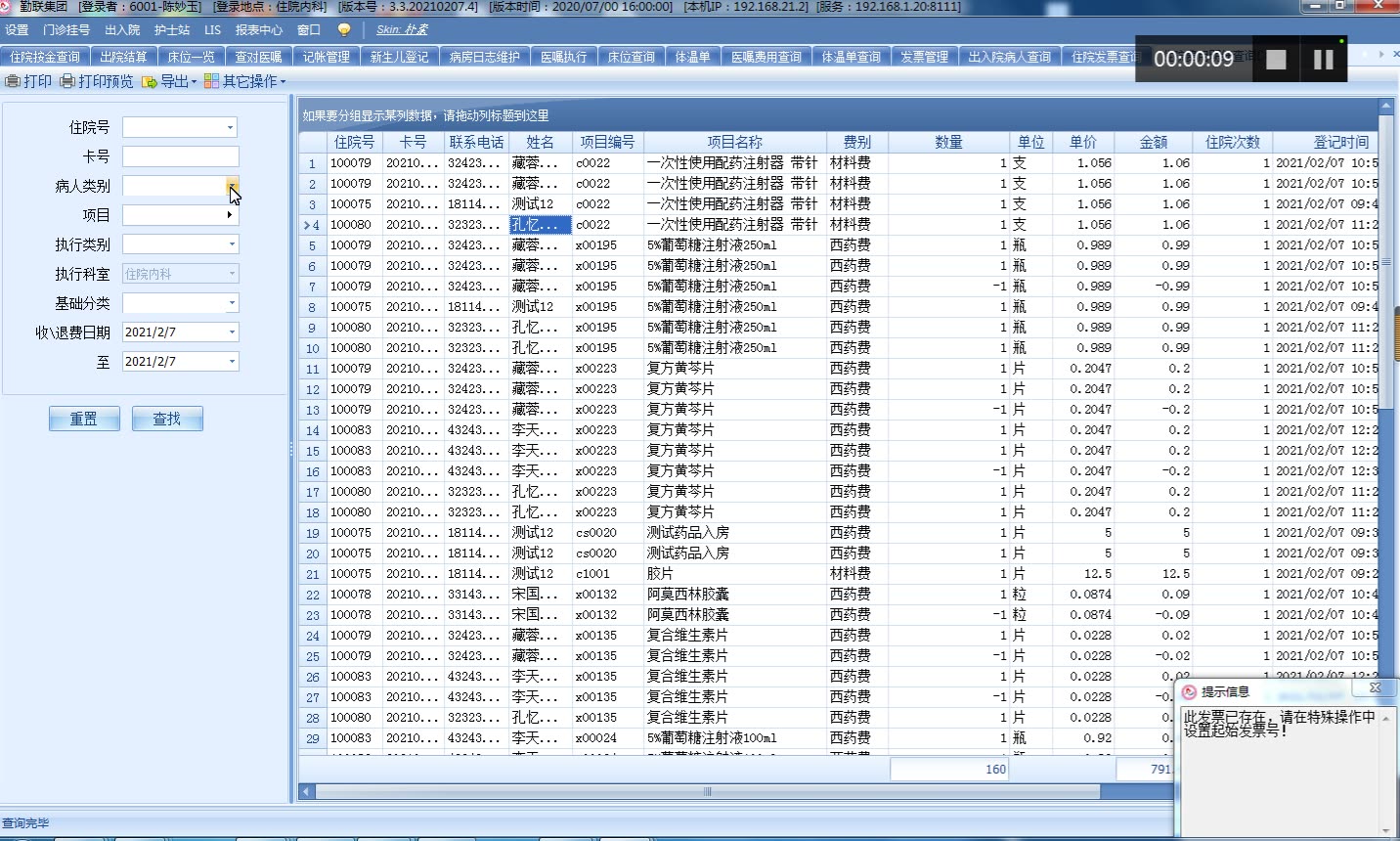The height and width of the screenshot is (841, 1400).
Task: Close the 提示信息 notification popup
Action: coord(1375,688)
